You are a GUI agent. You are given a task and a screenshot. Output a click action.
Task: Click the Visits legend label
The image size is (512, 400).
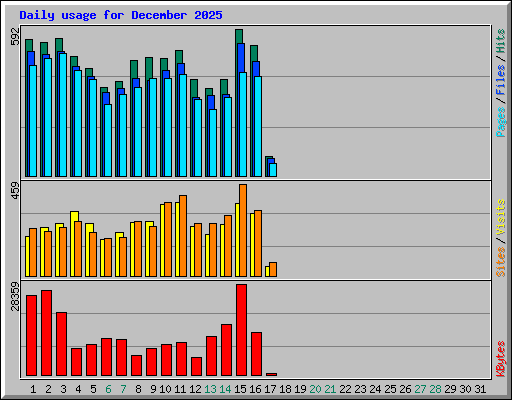(x=501, y=218)
